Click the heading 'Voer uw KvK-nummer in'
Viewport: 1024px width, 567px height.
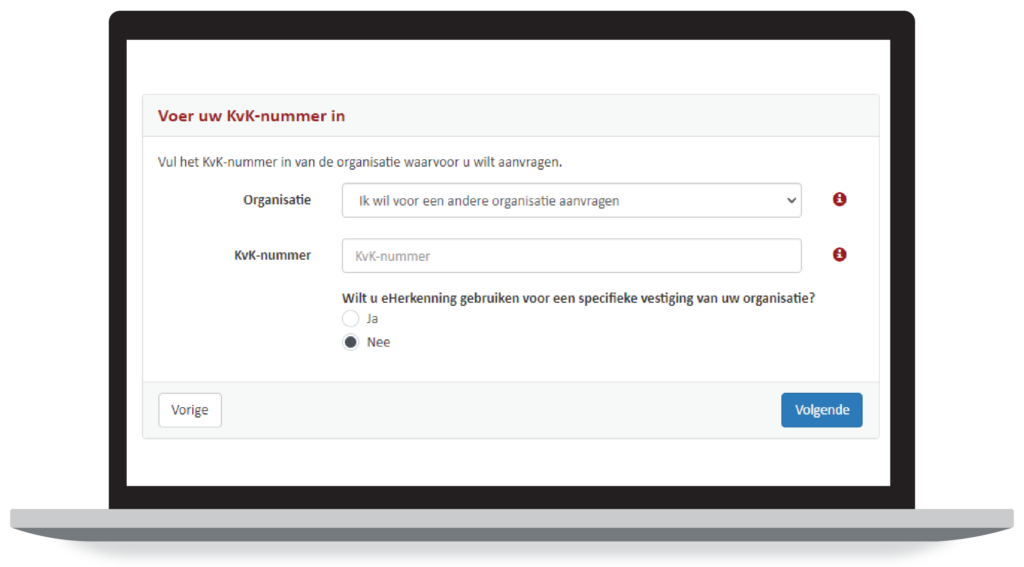(x=251, y=116)
